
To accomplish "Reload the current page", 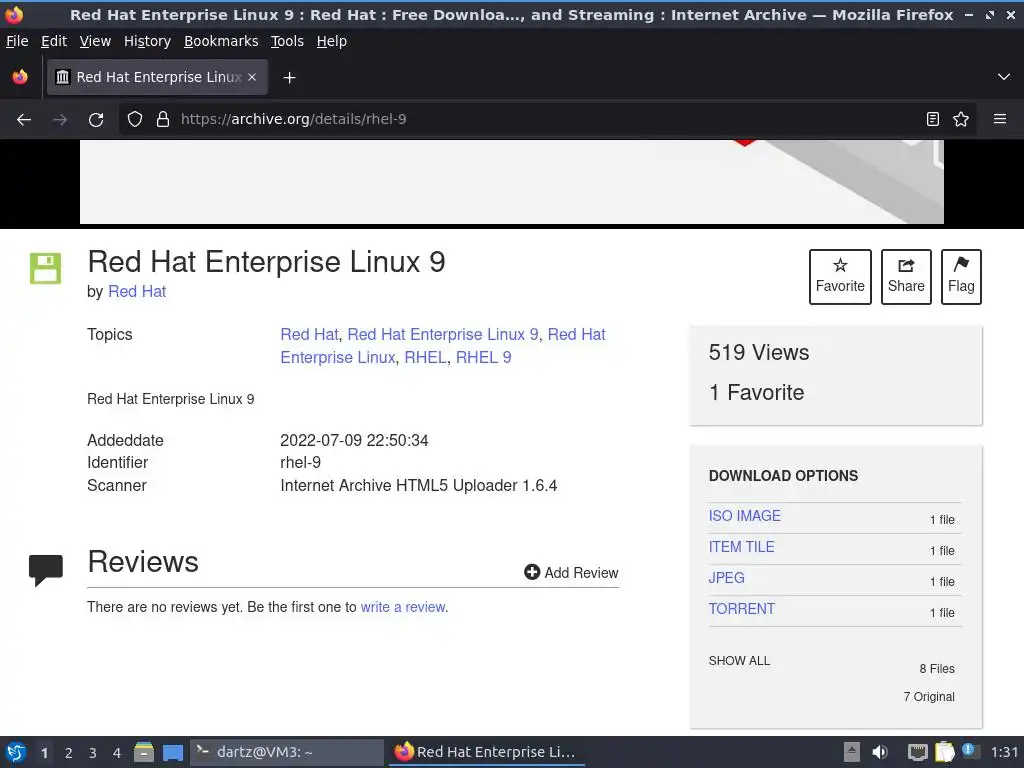I will tap(96, 120).
